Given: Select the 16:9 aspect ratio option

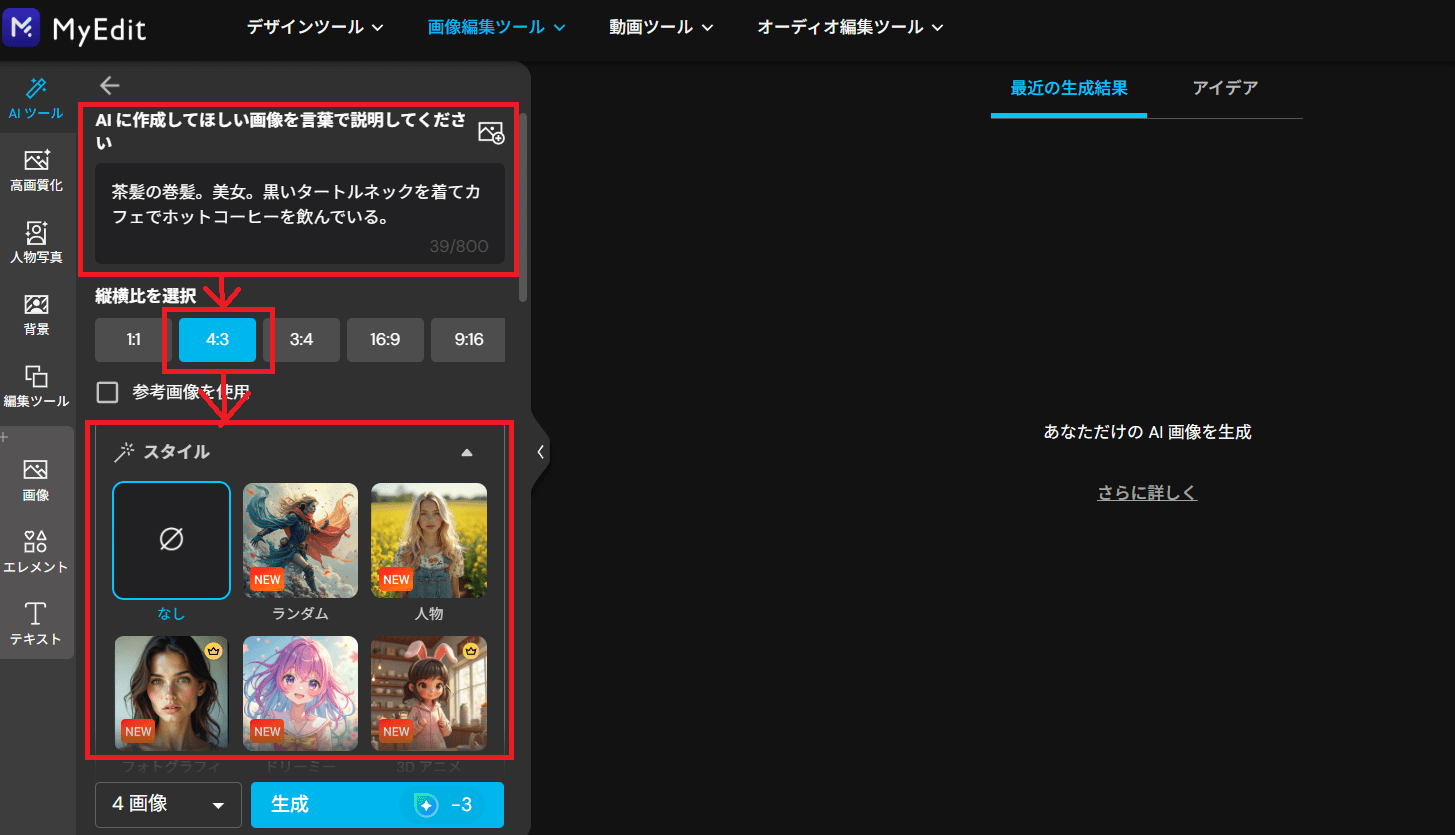Looking at the screenshot, I should 385,340.
